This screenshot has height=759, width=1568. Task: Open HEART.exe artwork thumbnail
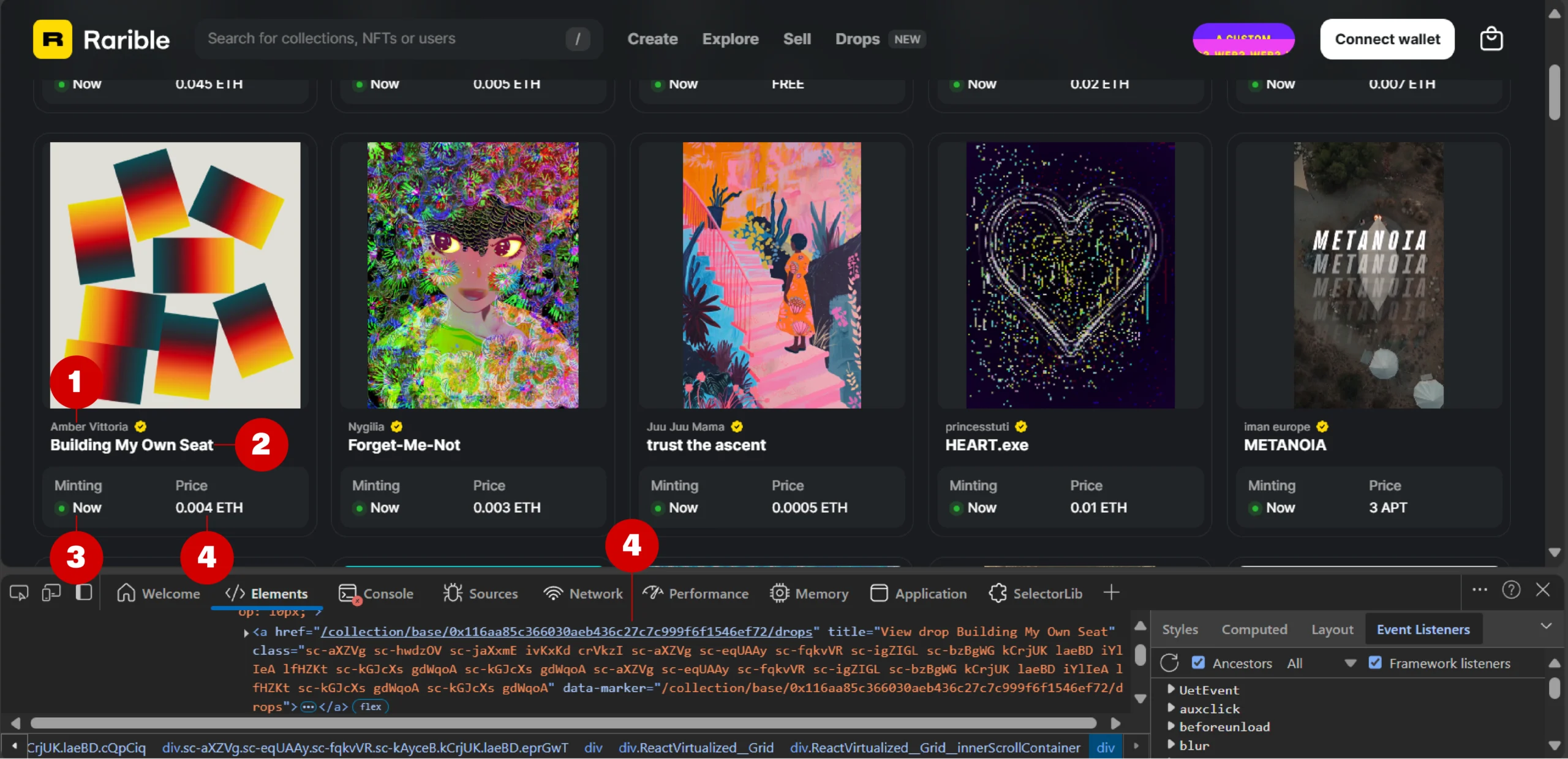pyautogui.click(x=1070, y=275)
